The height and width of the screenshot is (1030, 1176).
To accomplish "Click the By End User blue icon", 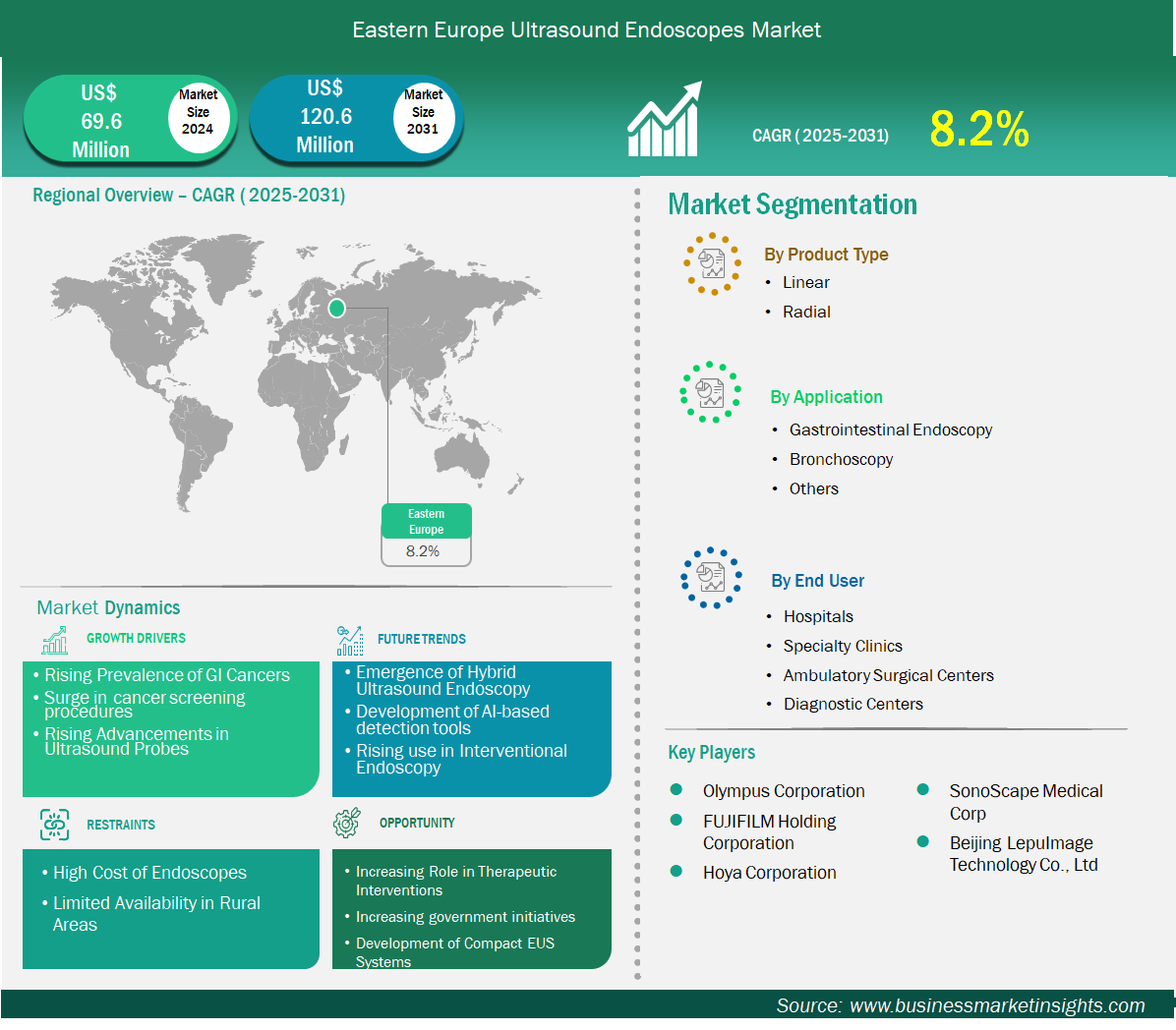I will coord(711,578).
